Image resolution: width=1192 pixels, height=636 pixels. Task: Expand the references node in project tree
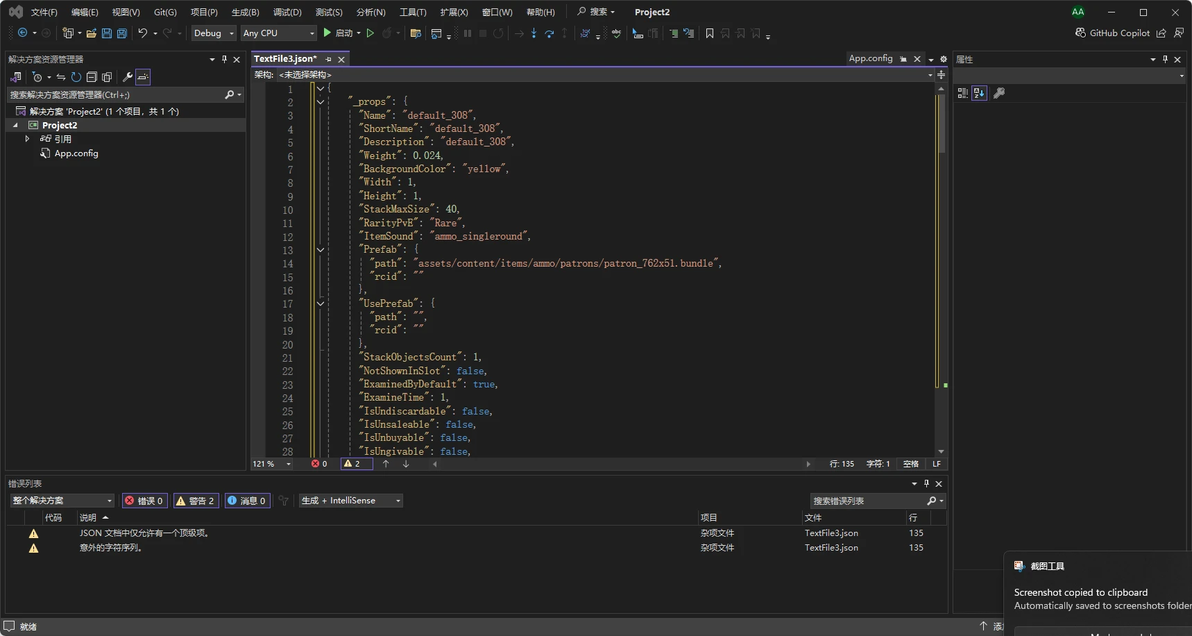(x=28, y=139)
